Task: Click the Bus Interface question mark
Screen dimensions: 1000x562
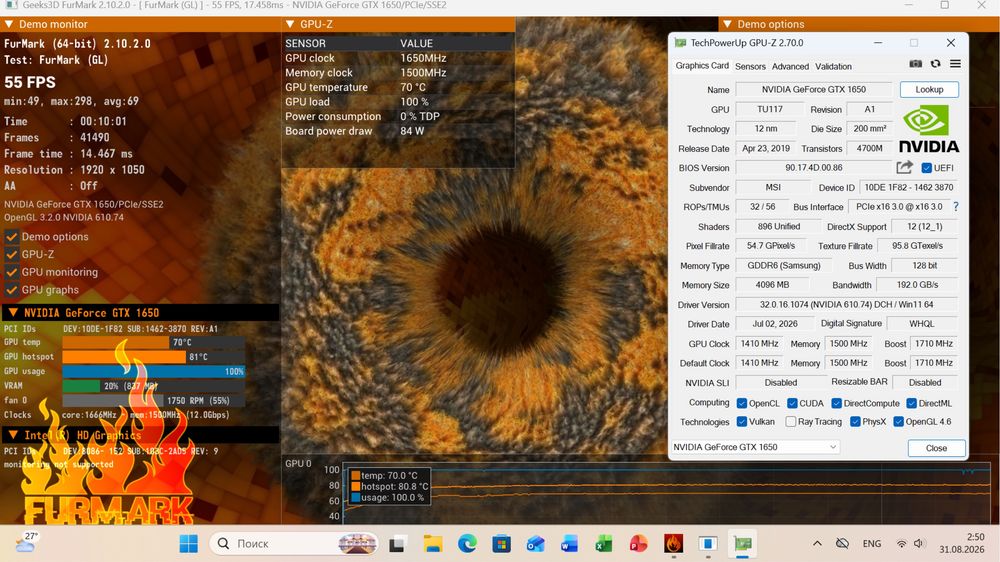Action: point(956,207)
